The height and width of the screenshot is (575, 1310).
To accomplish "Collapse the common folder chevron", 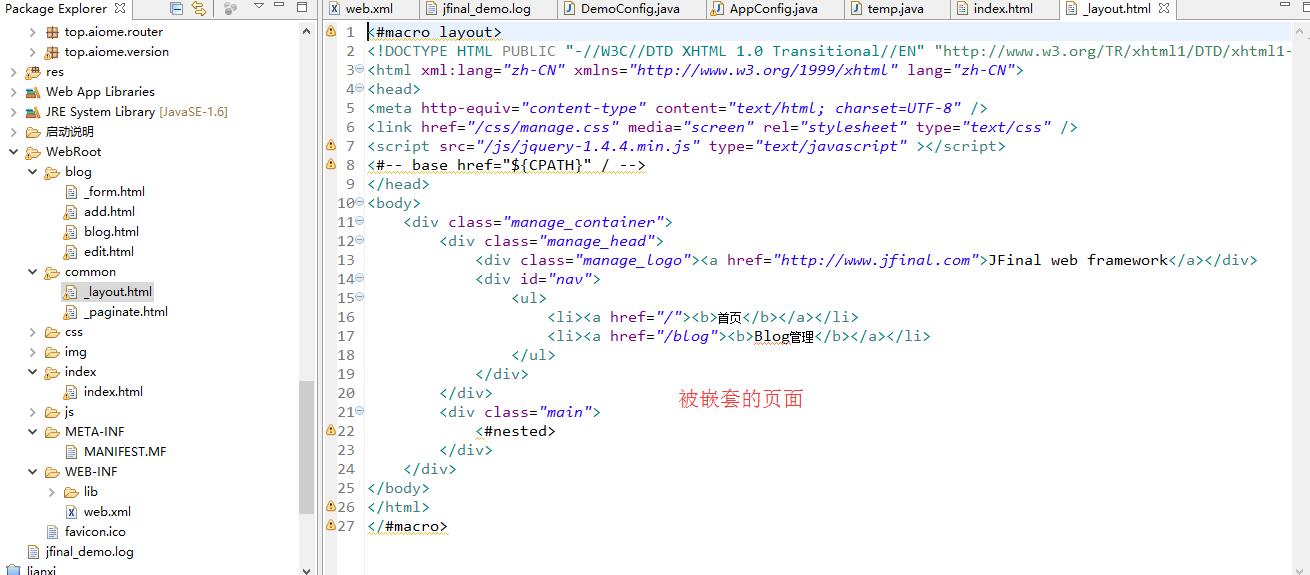I will pyautogui.click(x=32, y=272).
